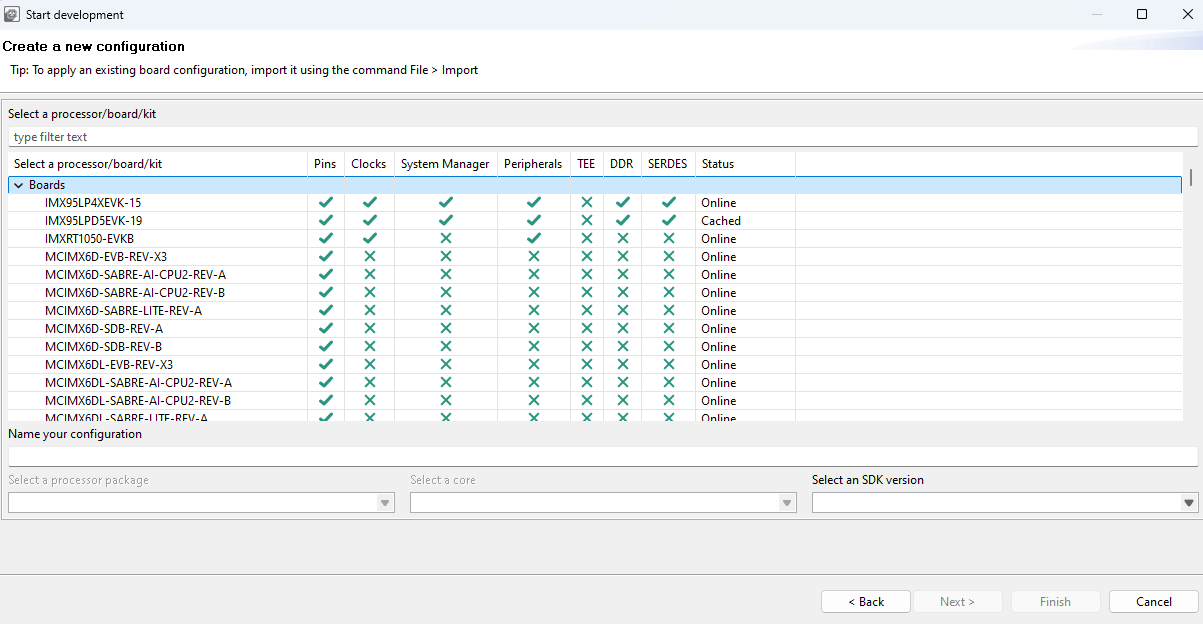
Task: Click DDR checkmark for IMX95LP4XEVK-15 row
Action: tap(622, 202)
